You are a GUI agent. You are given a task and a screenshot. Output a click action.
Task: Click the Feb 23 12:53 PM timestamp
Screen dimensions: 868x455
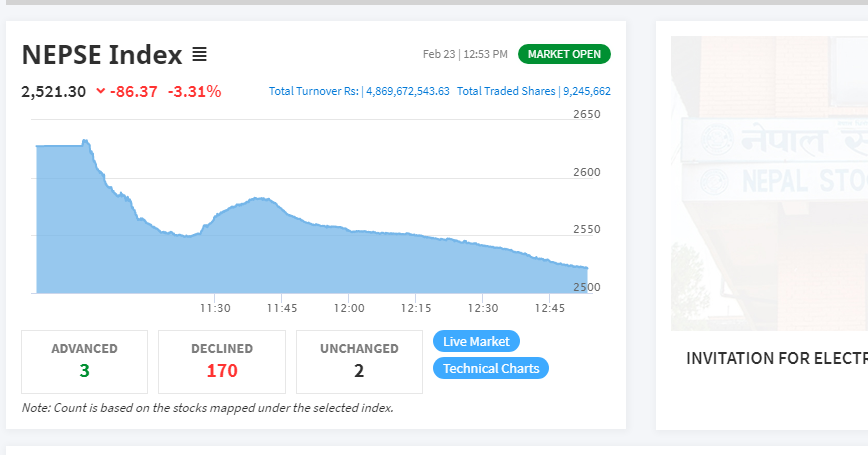pyautogui.click(x=465, y=54)
